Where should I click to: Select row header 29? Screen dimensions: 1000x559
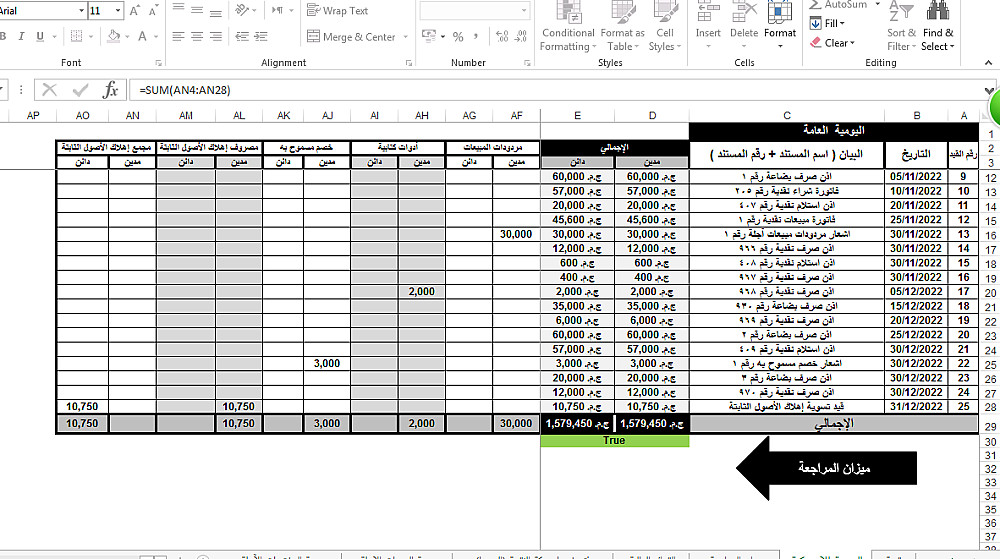(990, 426)
